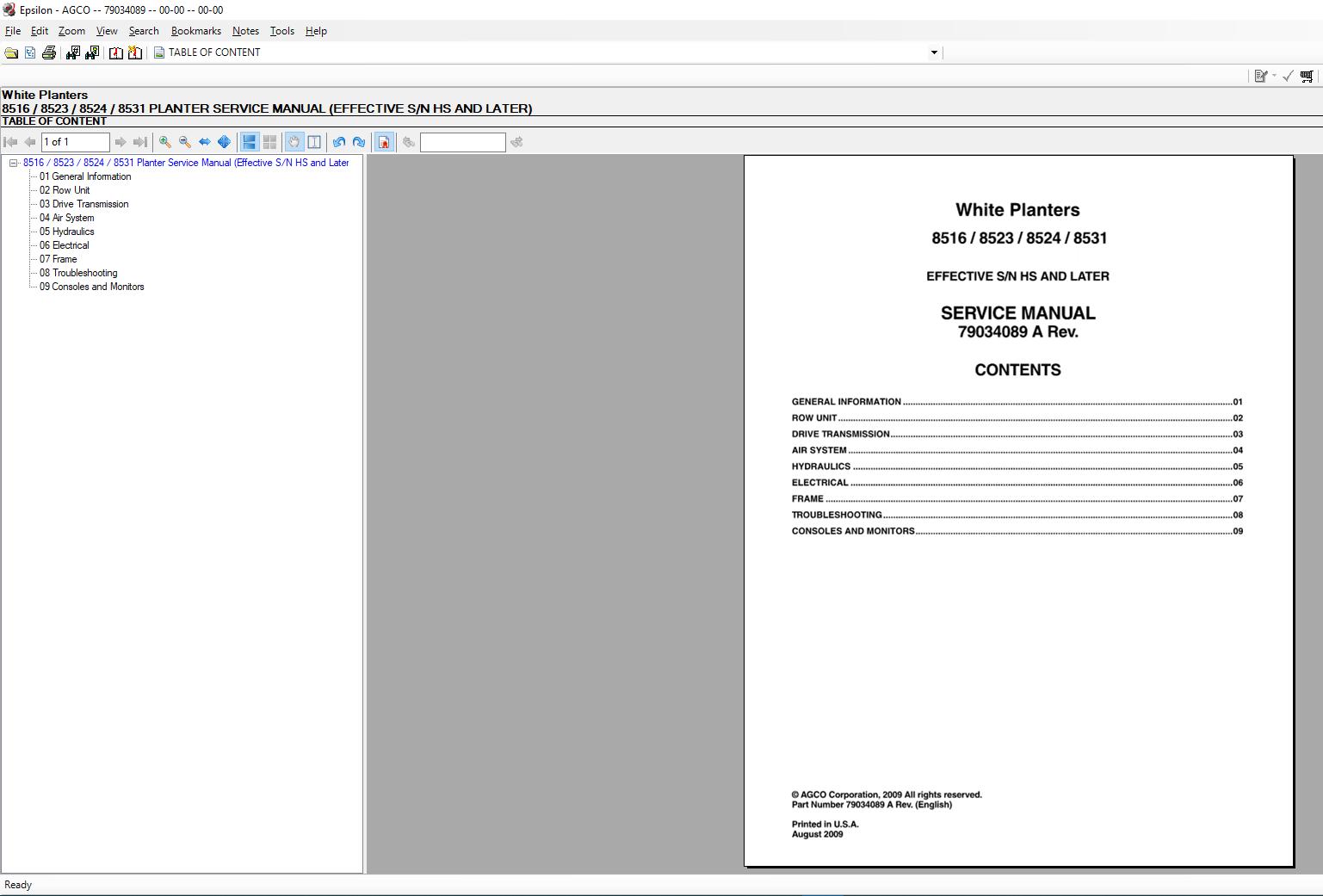
Task: Click the first binoculars search icon
Action: [72, 53]
